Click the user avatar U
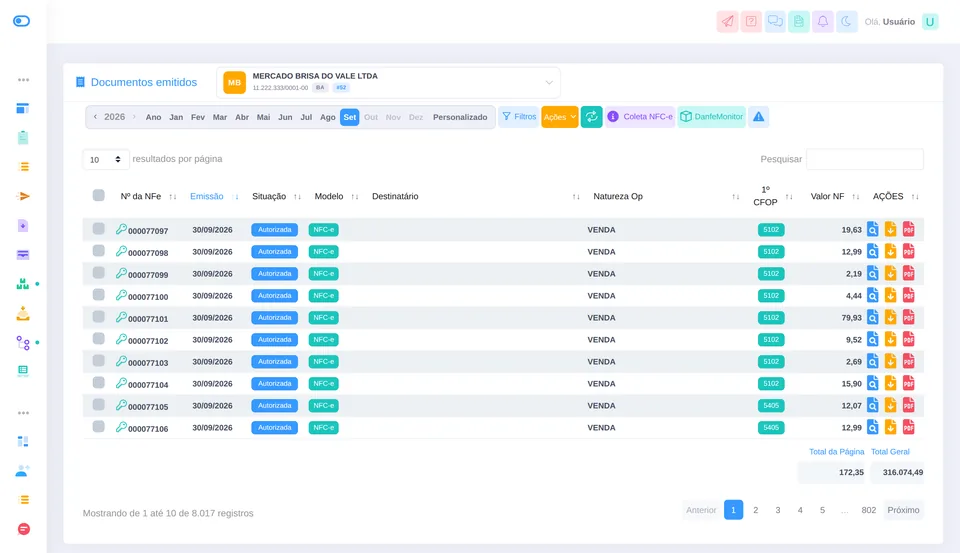Screen dimensions: 960x553 click(930, 21)
